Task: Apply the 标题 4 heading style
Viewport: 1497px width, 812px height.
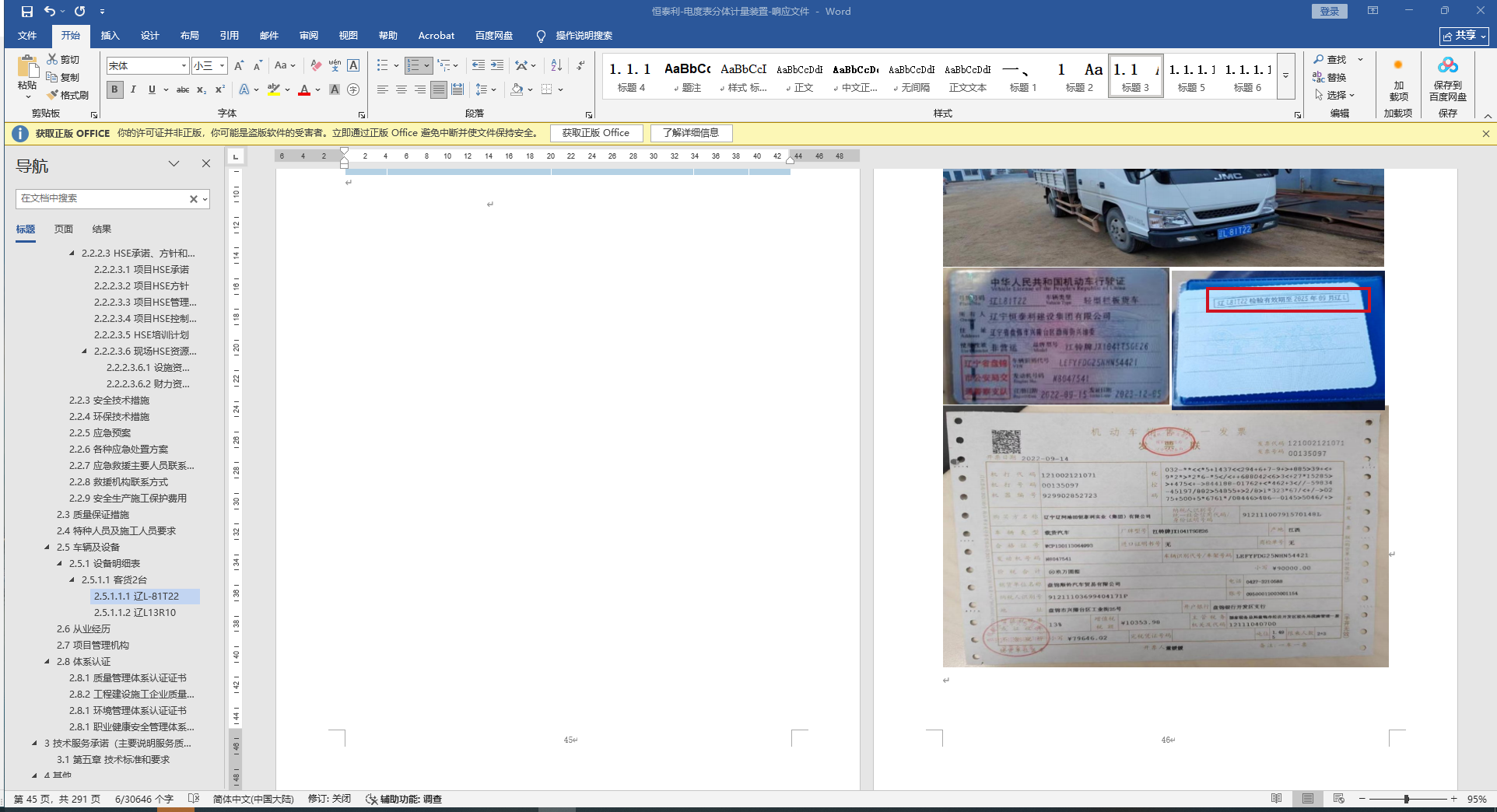Action: (x=632, y=77)
